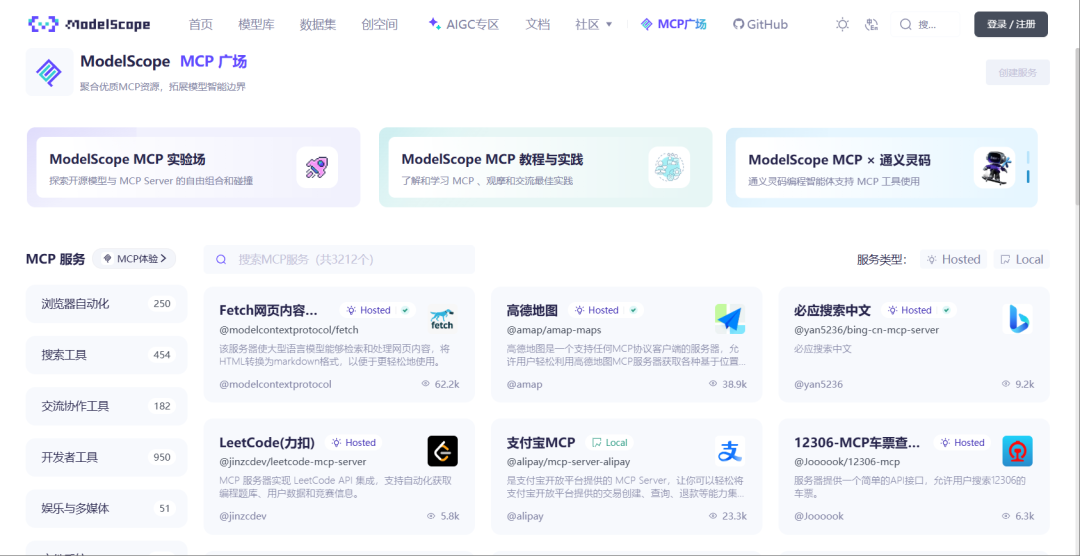Viewport: 1080px width, 556px height.
Task: Go to 首页 in the navigation
Action: pyautogui.click(x=201, y=25)
